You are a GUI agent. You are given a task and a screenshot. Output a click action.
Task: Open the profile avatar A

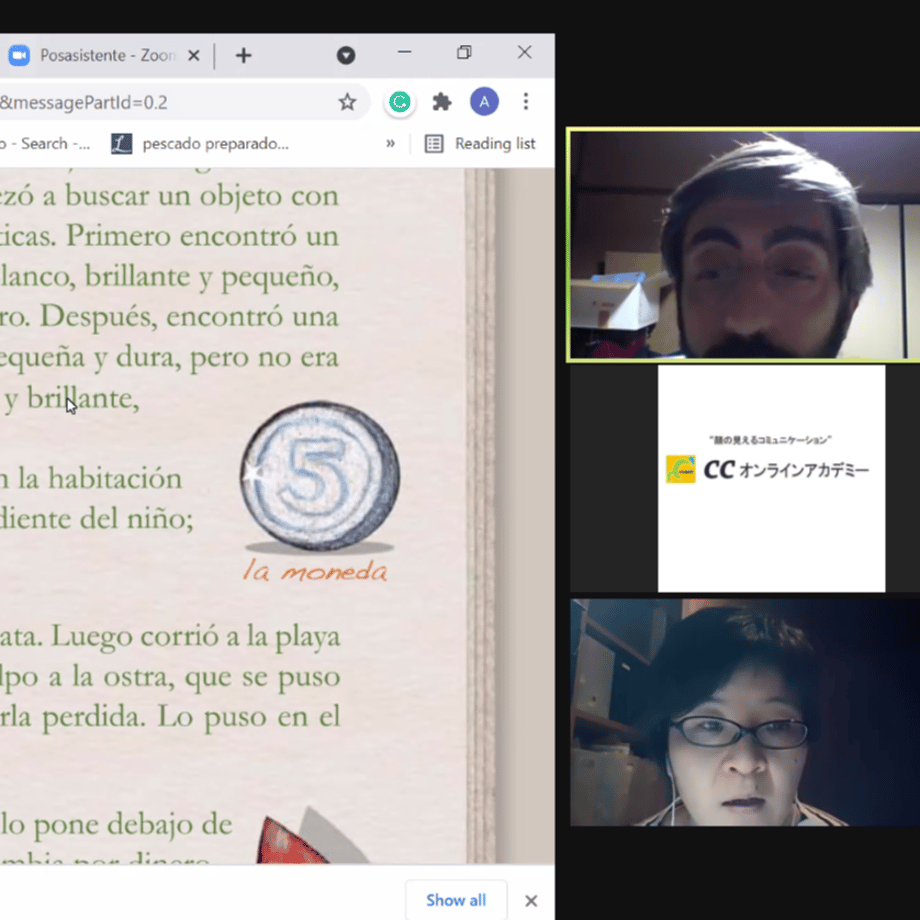(484, 102)
